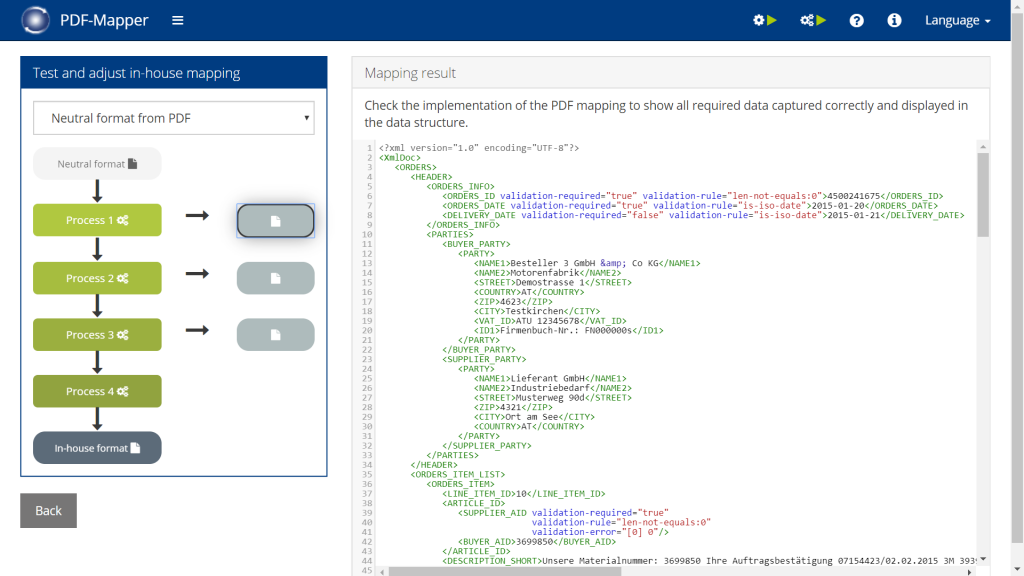Show information via the info circle icon

coord(894,20)
